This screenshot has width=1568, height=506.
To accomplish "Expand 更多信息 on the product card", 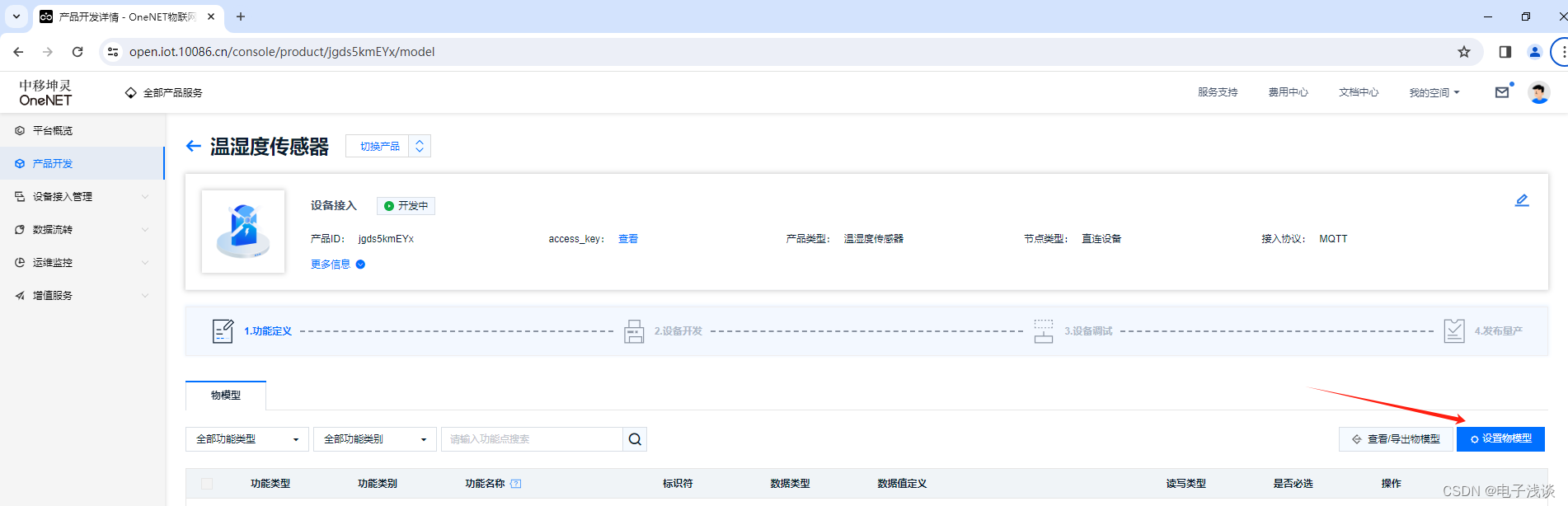I will coord(338,264).
